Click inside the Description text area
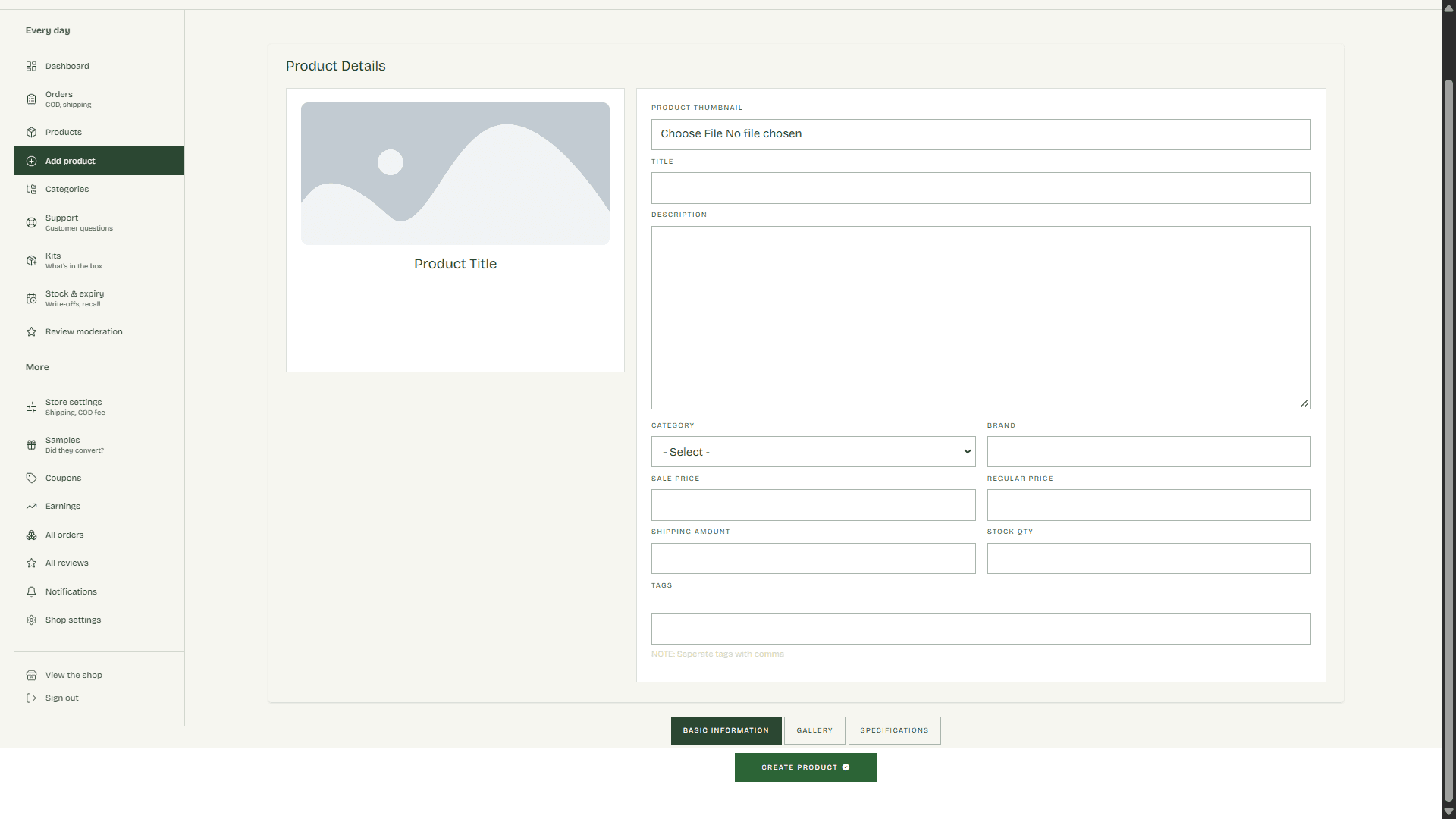Image resolution: width=1456 pixels, height=819 pixels. coord(981,318)
